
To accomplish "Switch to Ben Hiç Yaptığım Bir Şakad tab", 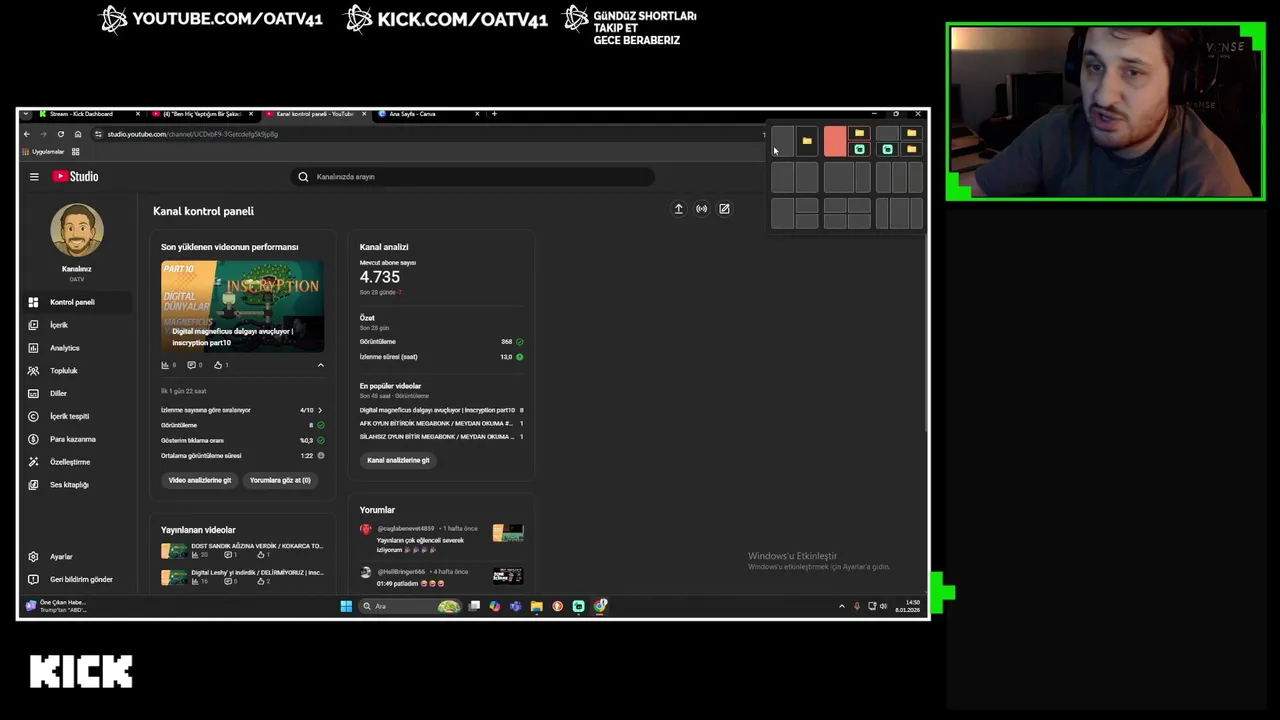I will pos(200,114).
